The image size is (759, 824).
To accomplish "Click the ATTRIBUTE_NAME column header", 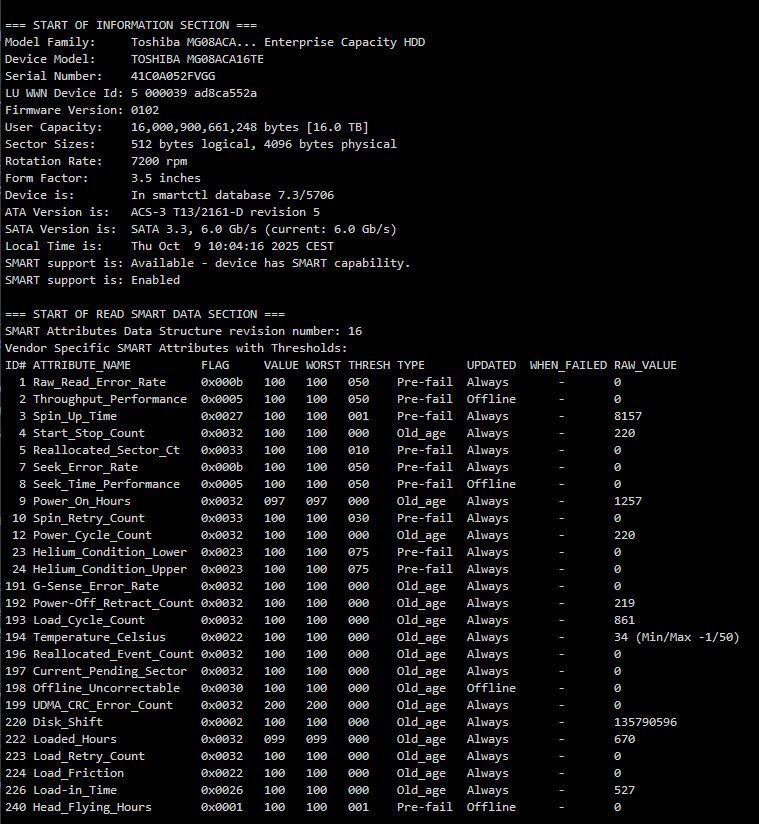I will 82,365.
